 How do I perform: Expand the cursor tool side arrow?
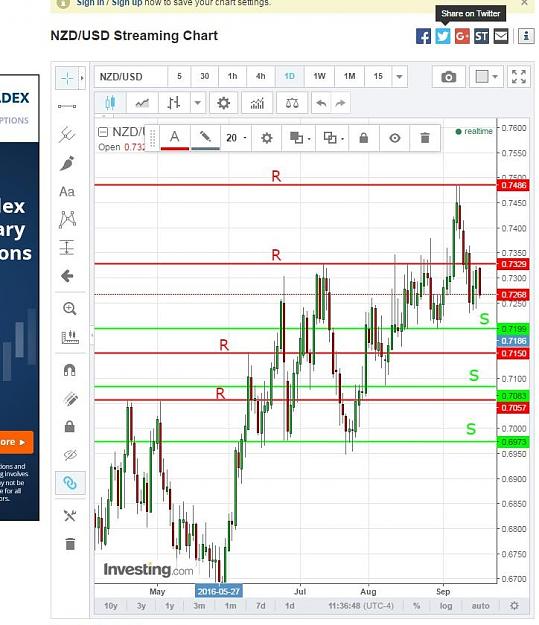(x=82, y=78)
